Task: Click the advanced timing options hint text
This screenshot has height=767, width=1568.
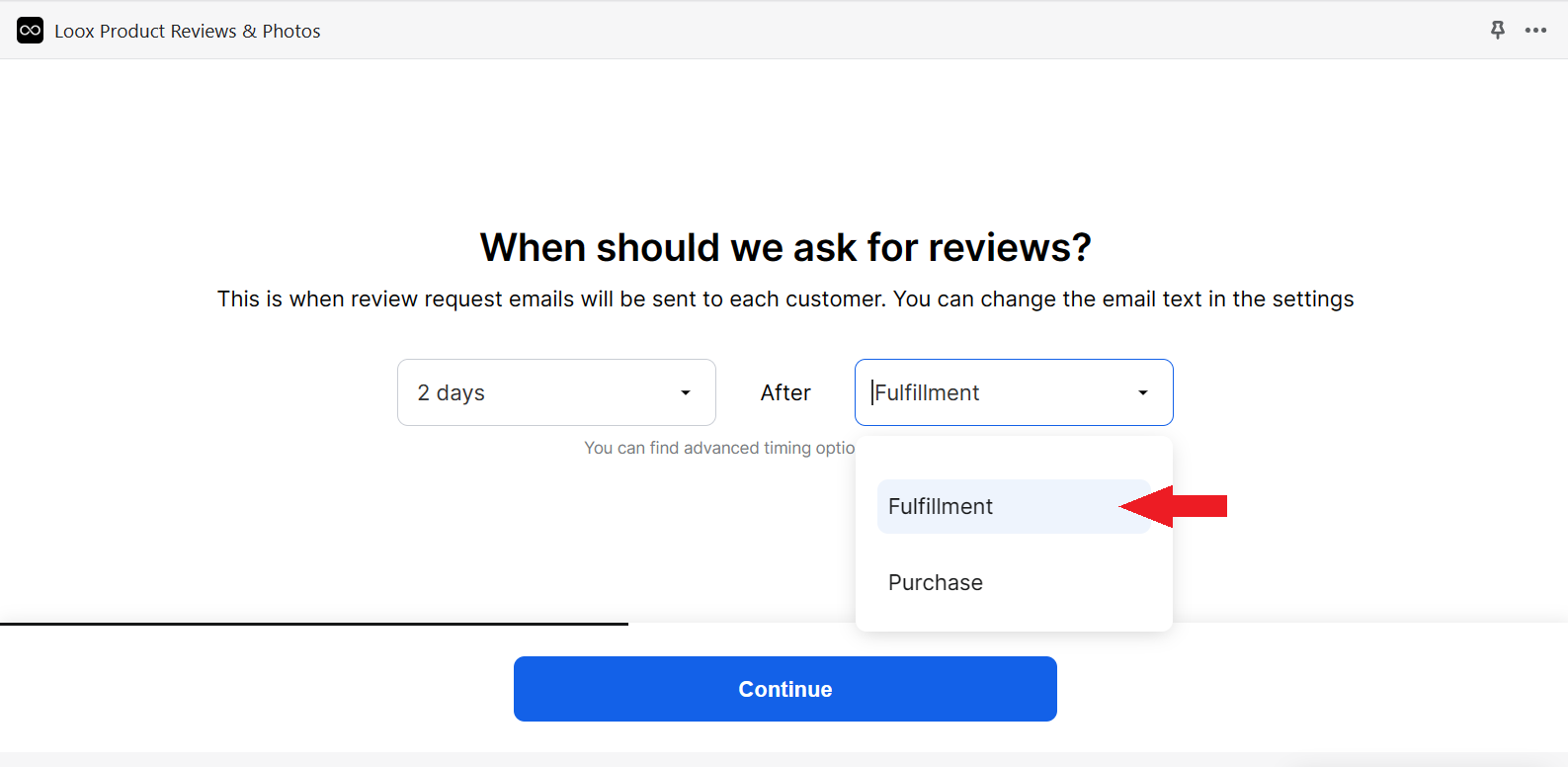Action: 719,448
